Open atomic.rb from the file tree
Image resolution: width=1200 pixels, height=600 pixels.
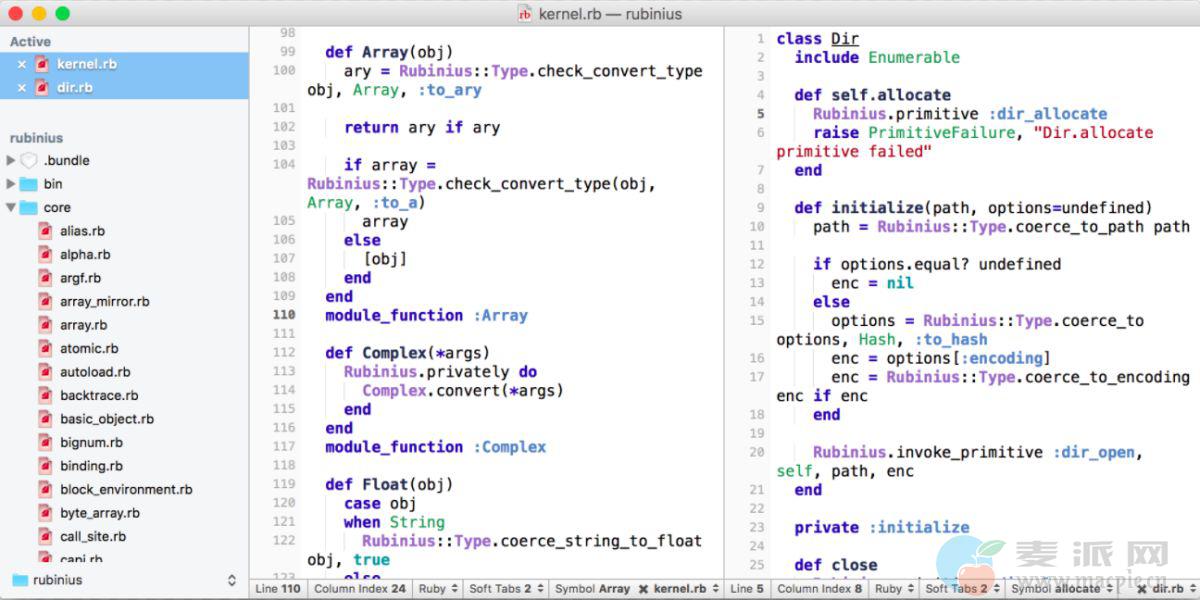pos(89,349)
